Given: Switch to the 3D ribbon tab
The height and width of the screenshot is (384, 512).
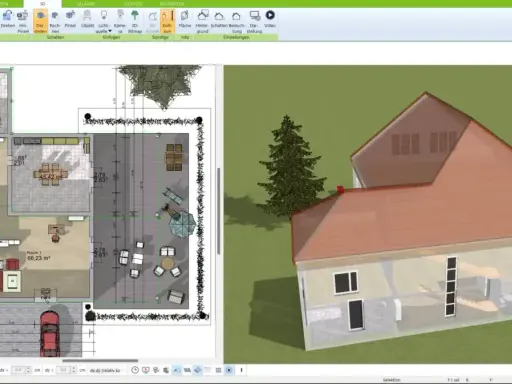Looking at the screenshot, I should [x=43, y=4].
